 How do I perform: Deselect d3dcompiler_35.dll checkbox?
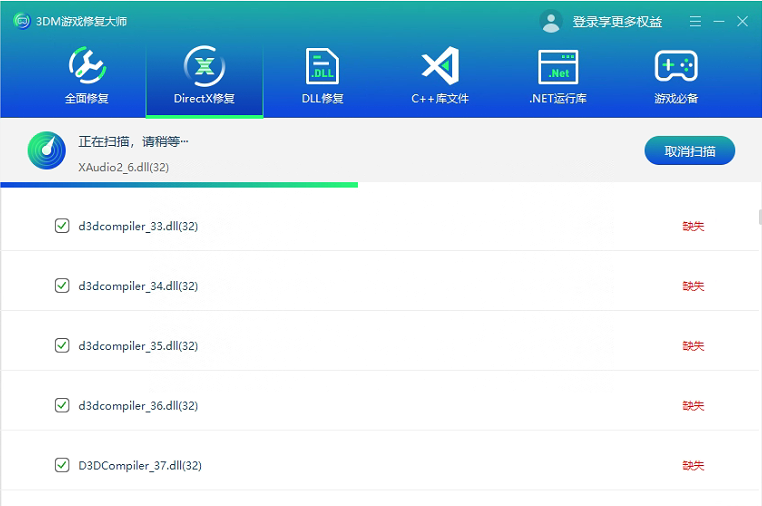point(62,346)
